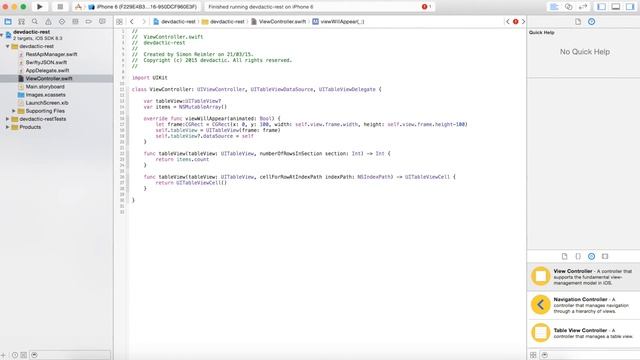Viewport: 640px width, 360px height.
Task: Toggle the Utilities pane visibility
Action: pyautogui.click(x=630, y=7)
